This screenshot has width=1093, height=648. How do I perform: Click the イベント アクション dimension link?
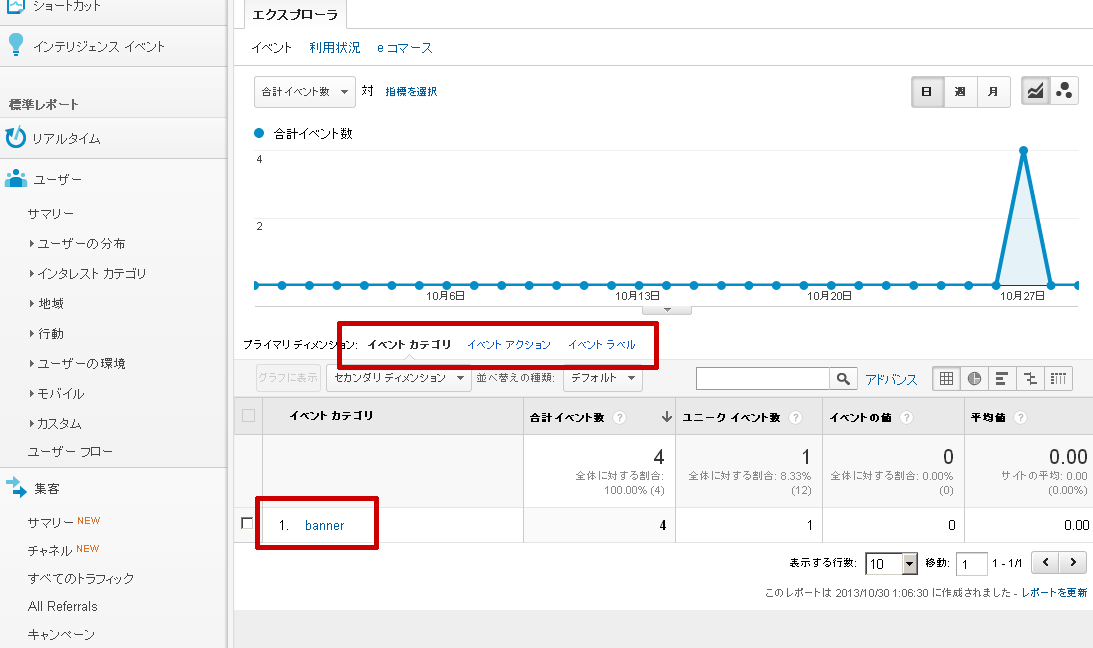point(508,345)
